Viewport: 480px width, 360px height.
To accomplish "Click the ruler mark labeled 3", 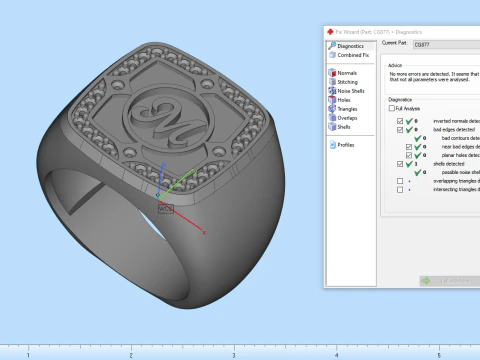I will pos(234,356).
